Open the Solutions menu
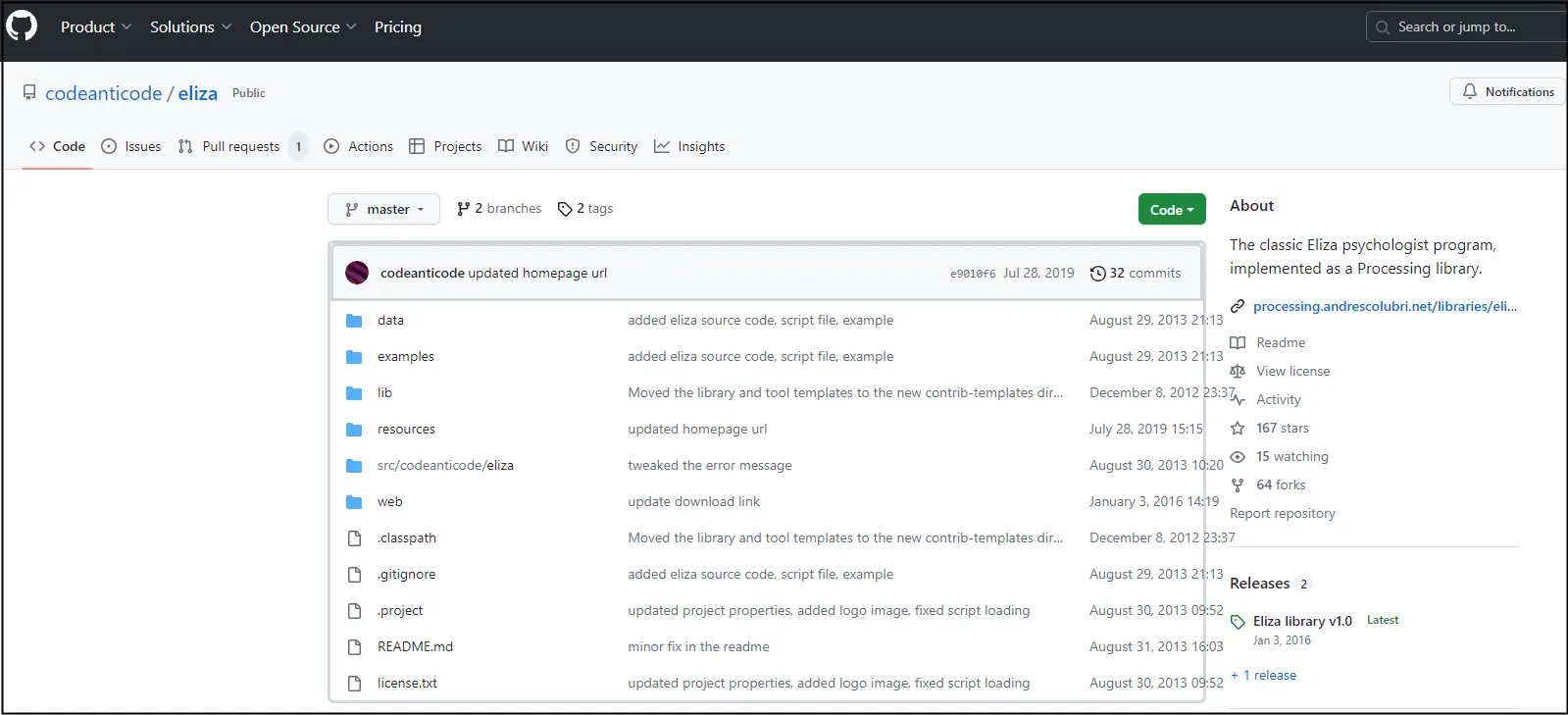Screen dimensions: 1568x715 tap(190, 27)
